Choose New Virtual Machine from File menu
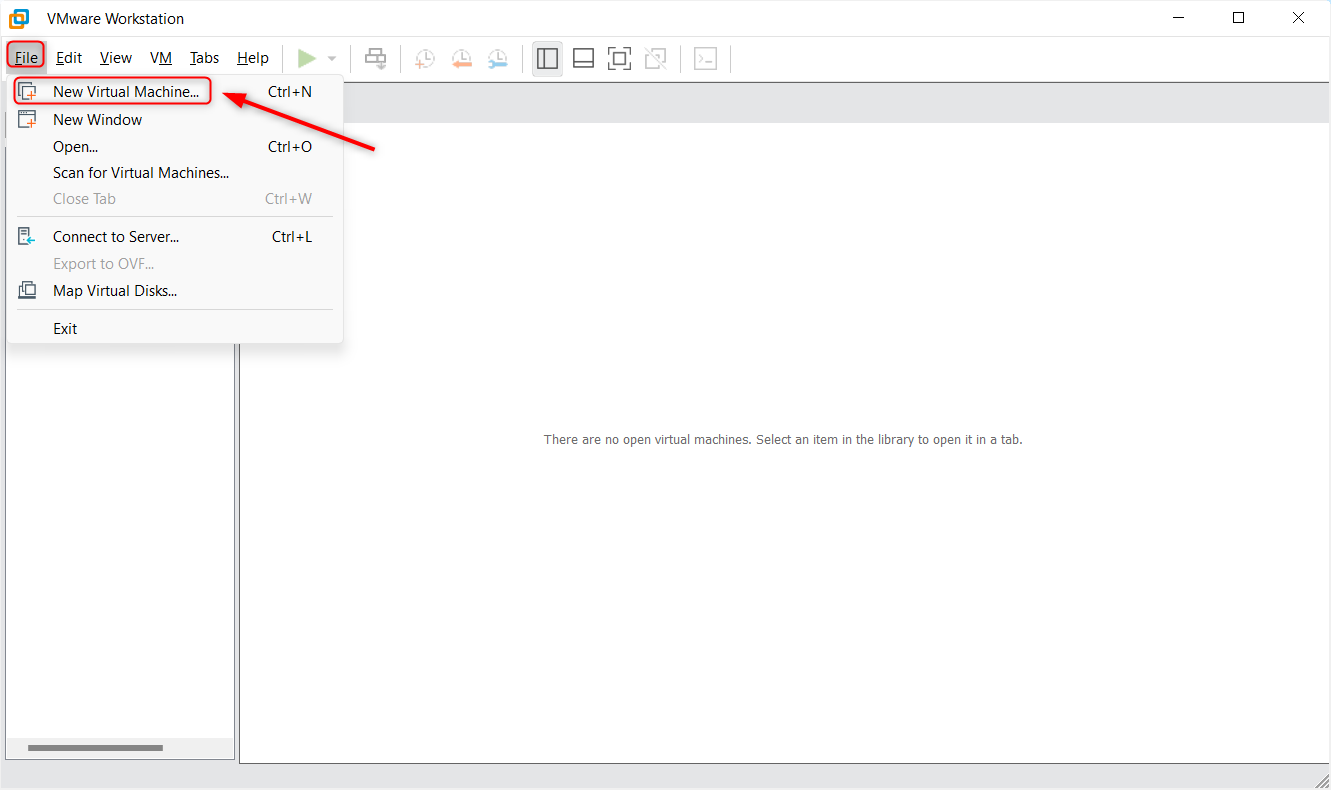Image resolution: width=1331 pixels, height=790 pixels. pos(175,91)
